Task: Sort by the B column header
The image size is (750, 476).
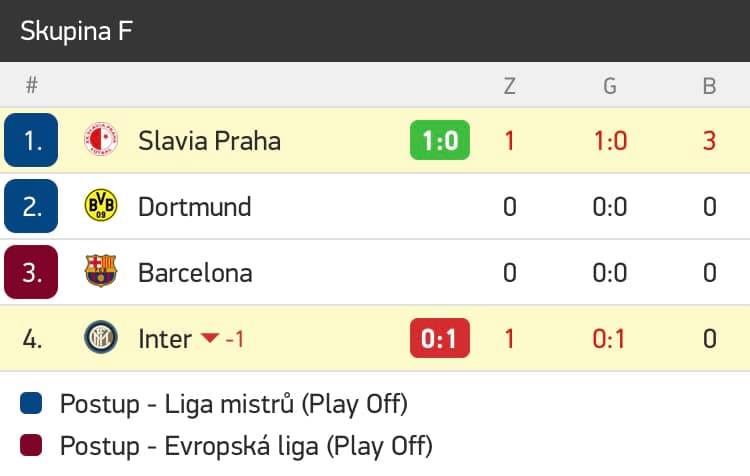Action: pos(709,86)
